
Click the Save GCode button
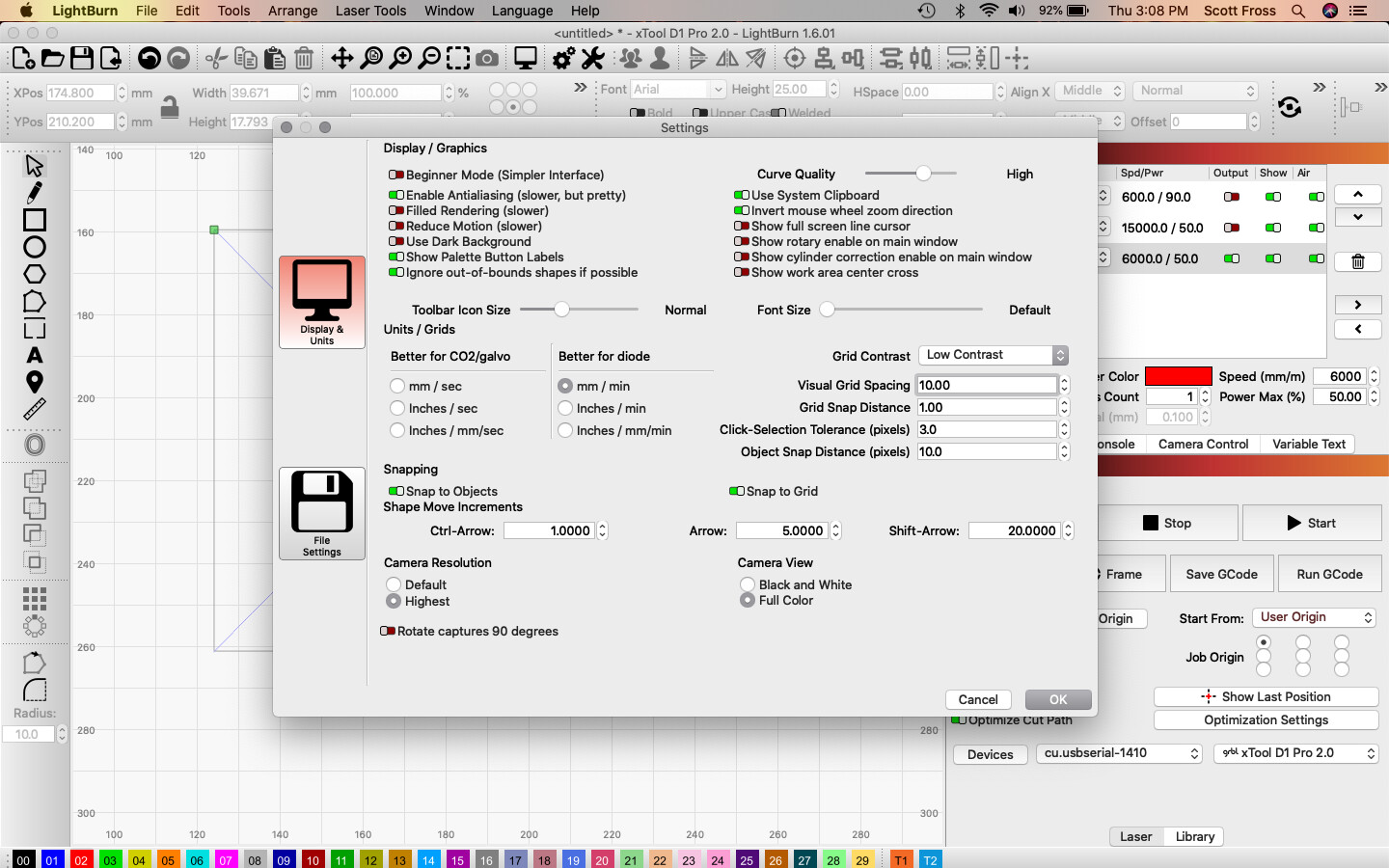(1221, 574)
